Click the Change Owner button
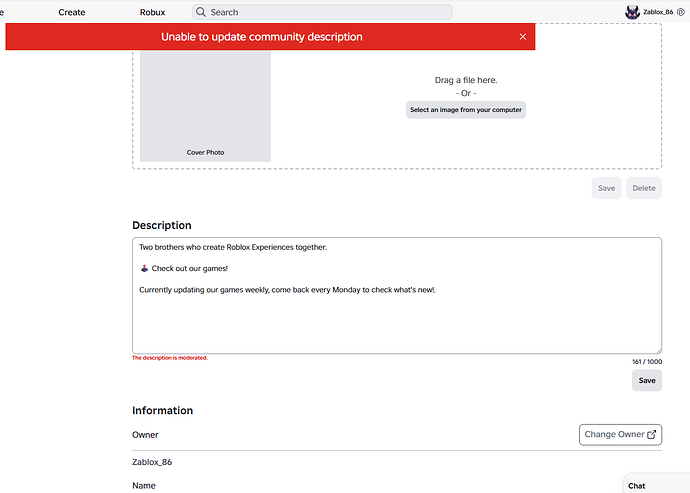The width and height of the screenshot is (690, 493). coord(620,434)
